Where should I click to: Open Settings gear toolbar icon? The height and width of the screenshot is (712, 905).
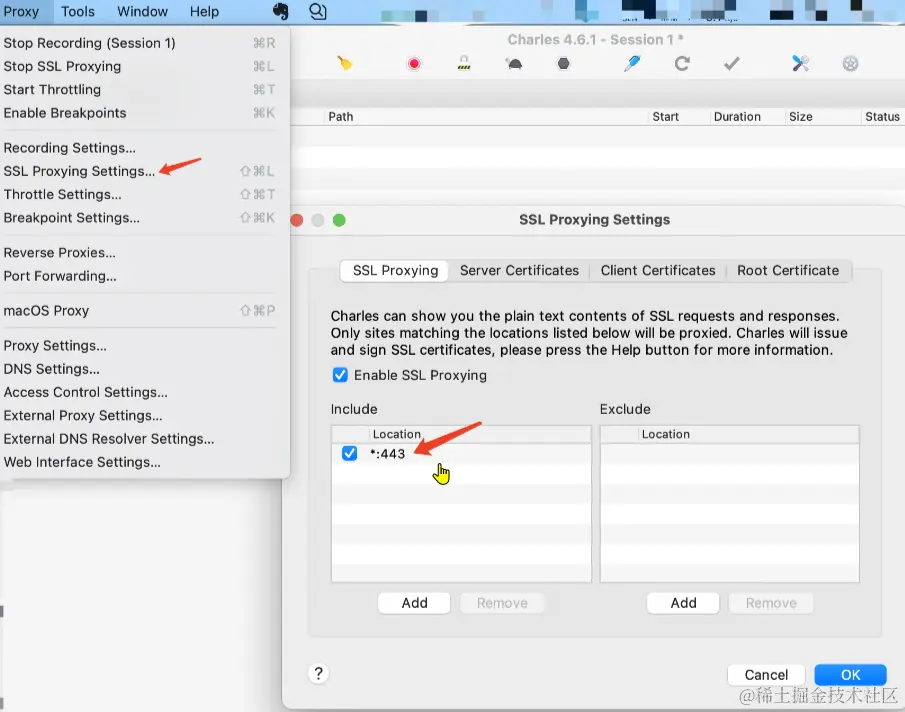coord(850,63)
